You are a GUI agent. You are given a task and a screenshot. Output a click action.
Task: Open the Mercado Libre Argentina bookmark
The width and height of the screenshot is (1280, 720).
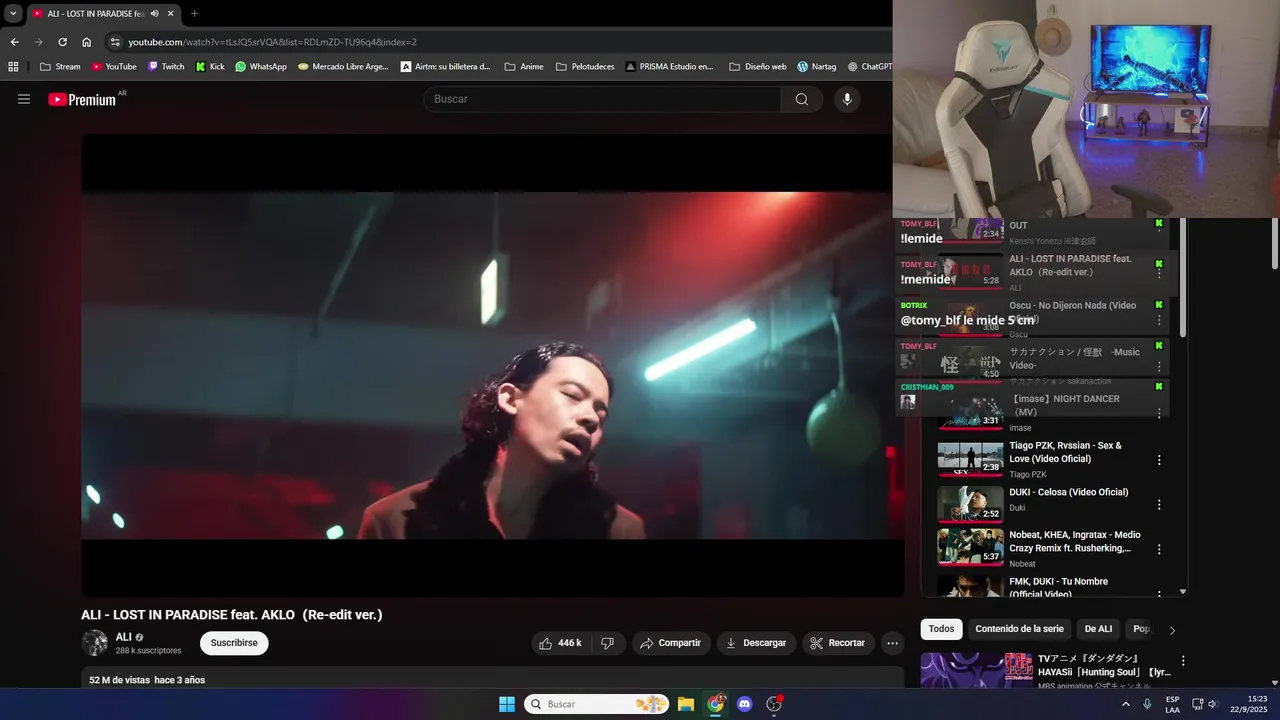[x=344, y=67]
